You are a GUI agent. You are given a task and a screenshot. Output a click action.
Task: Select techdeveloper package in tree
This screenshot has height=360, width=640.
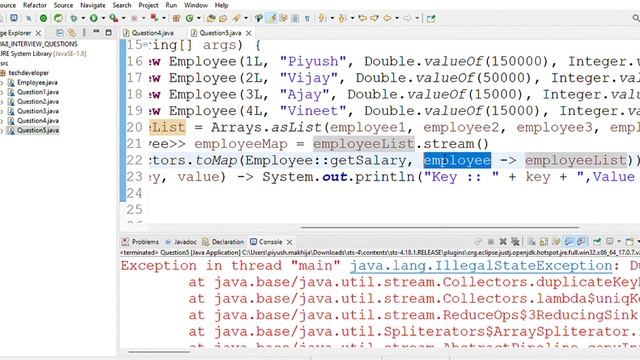point(29,73)
